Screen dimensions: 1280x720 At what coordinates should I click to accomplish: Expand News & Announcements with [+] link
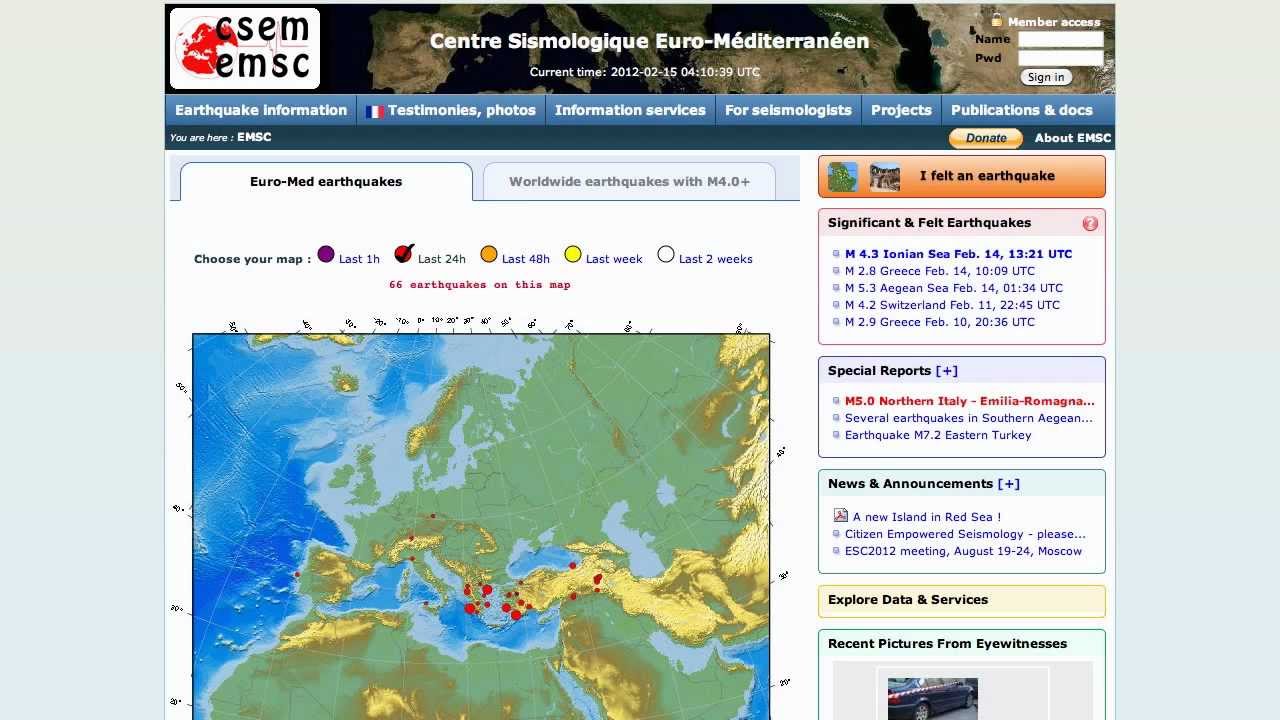[1008, 484]
